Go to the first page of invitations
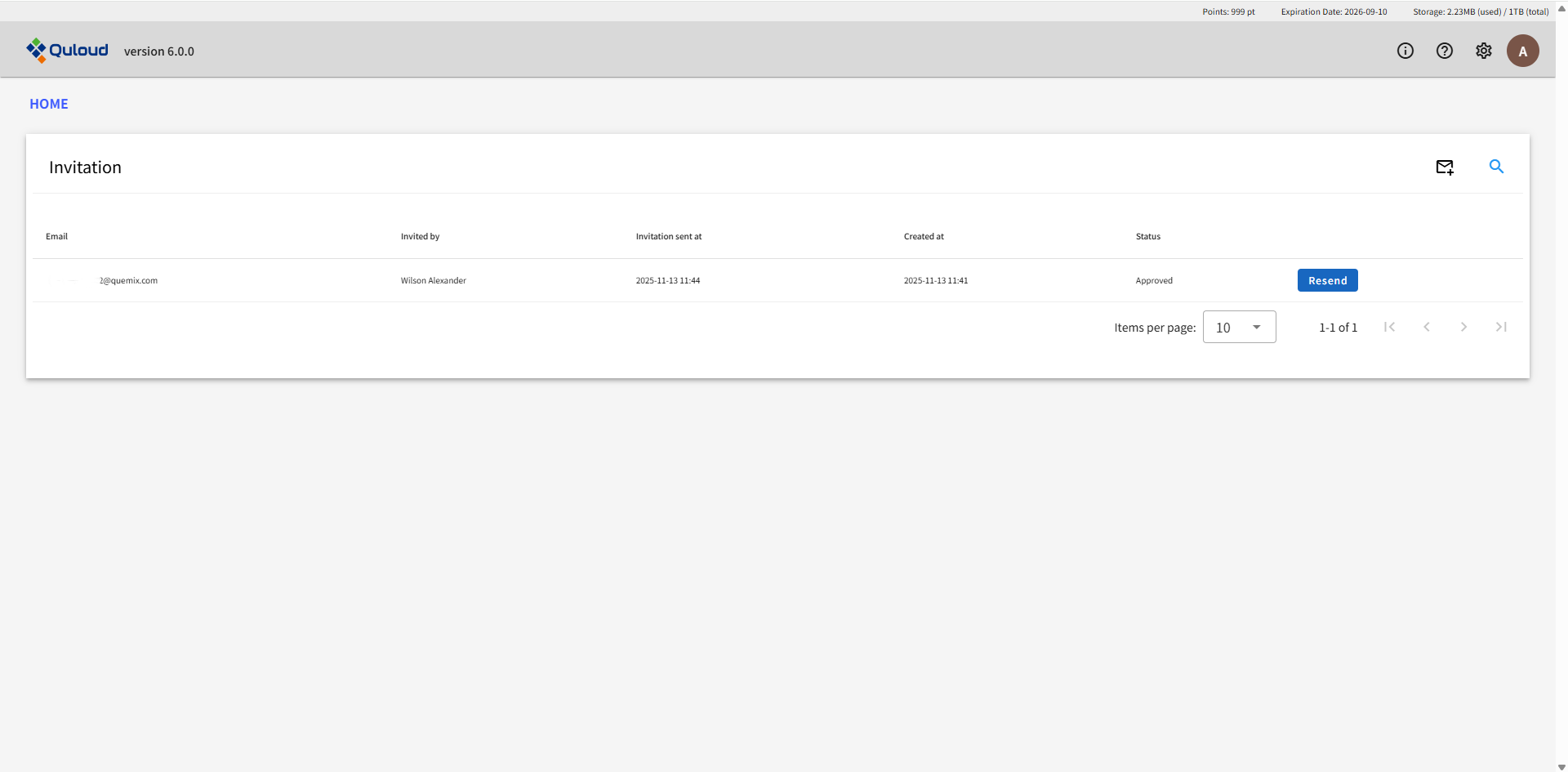This screenshot has height=772, width=1568. coord(1389,327)
